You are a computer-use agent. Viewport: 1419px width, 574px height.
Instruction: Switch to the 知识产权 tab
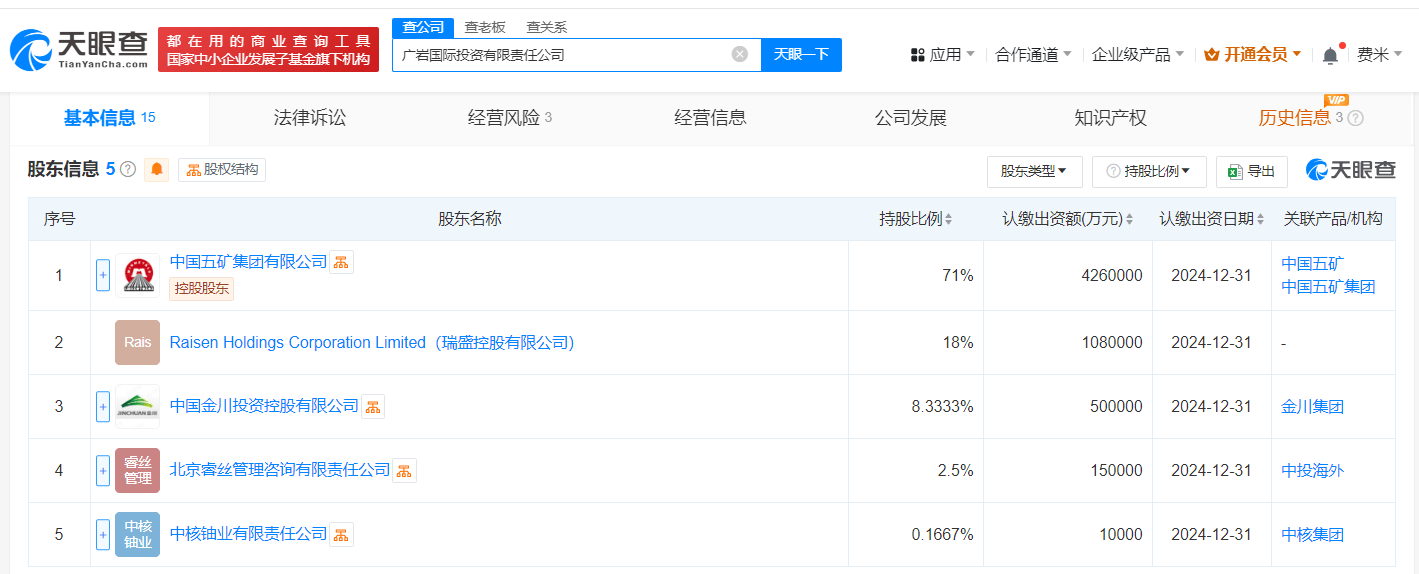1110,118
